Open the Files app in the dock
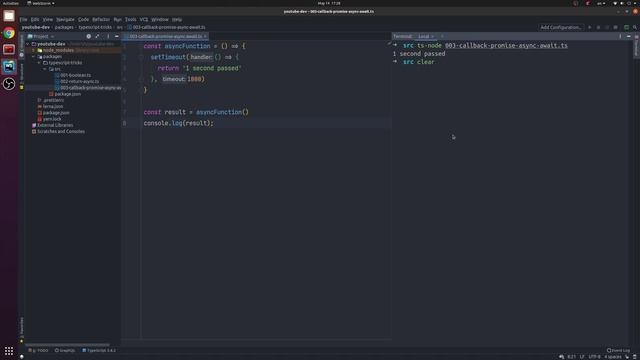Viewport: 640px width, 360px height. [x=9, y=16]
